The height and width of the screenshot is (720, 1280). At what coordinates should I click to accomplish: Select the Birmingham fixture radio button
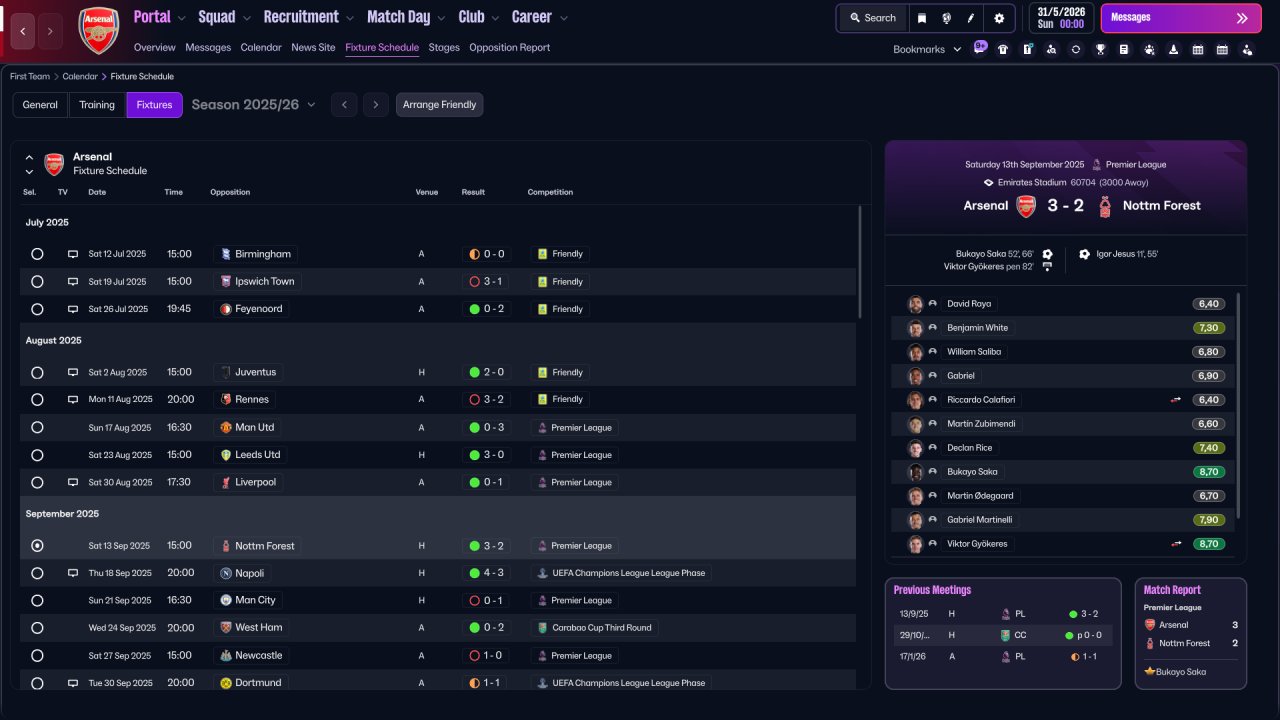pos(37,254)
